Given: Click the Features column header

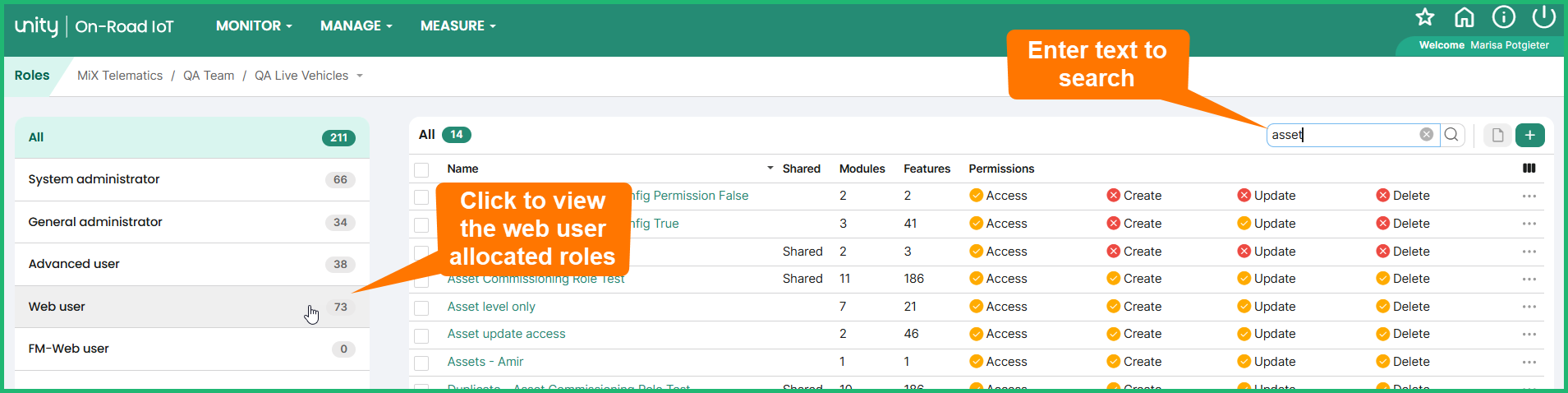Looking at the screenshot, I should click(927, 169).
